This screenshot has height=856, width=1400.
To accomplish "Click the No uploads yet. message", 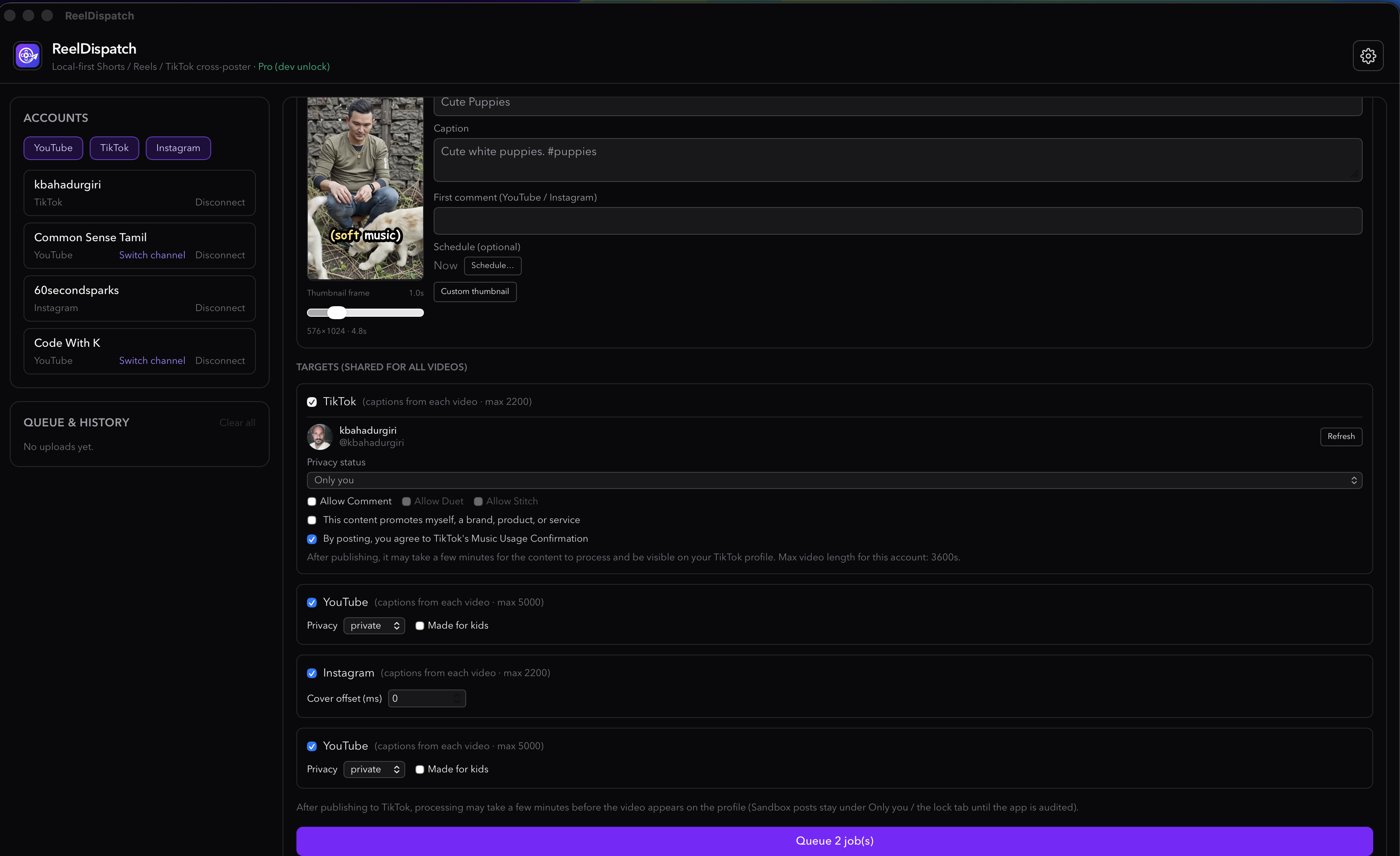I will (x=58, y=447).
